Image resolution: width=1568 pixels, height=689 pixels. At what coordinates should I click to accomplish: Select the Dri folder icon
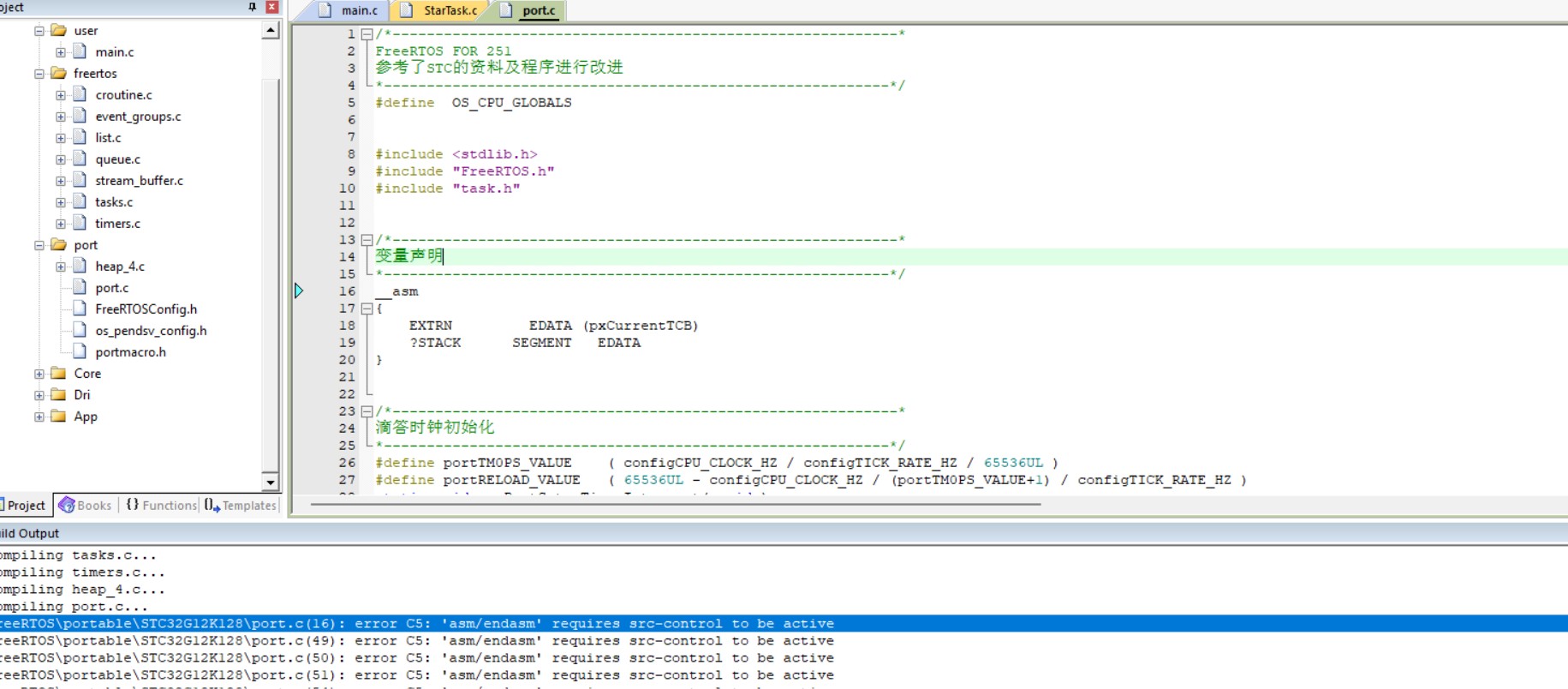pos(58,394)
